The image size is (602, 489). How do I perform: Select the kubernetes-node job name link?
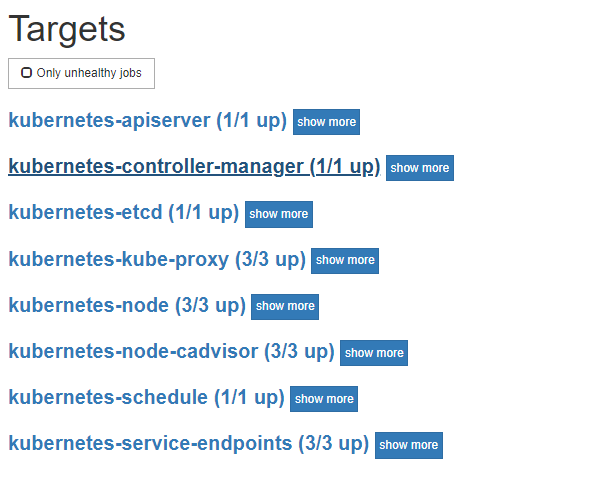[88, 305]
